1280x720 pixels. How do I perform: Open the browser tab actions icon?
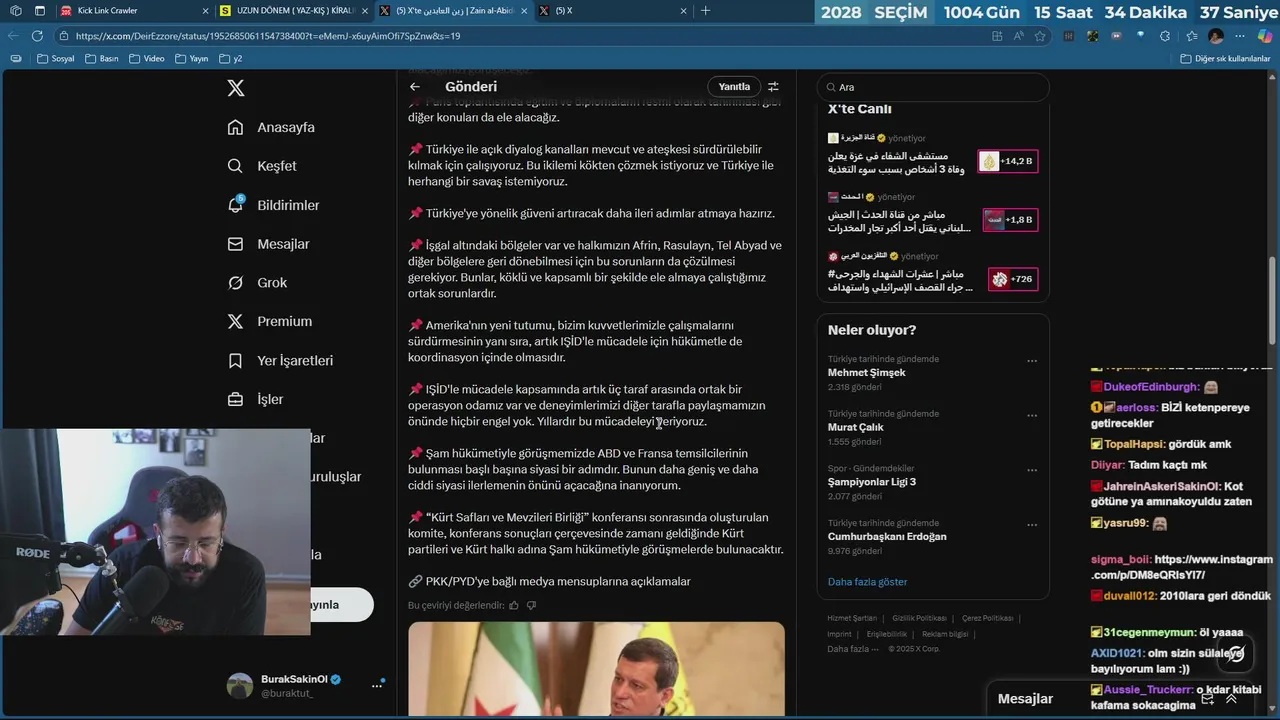point(40,11)
